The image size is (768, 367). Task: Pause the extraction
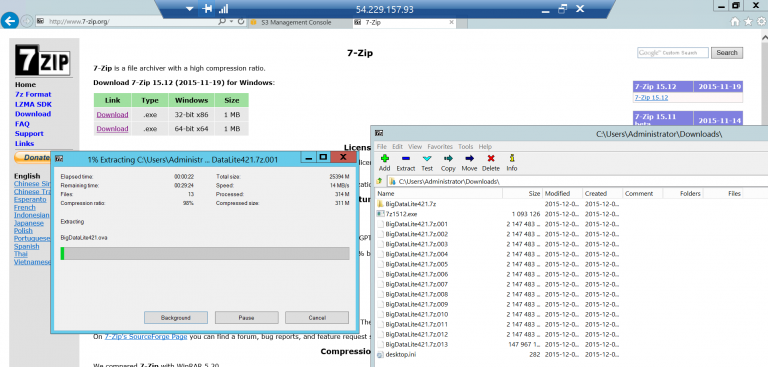click(246, 318)
